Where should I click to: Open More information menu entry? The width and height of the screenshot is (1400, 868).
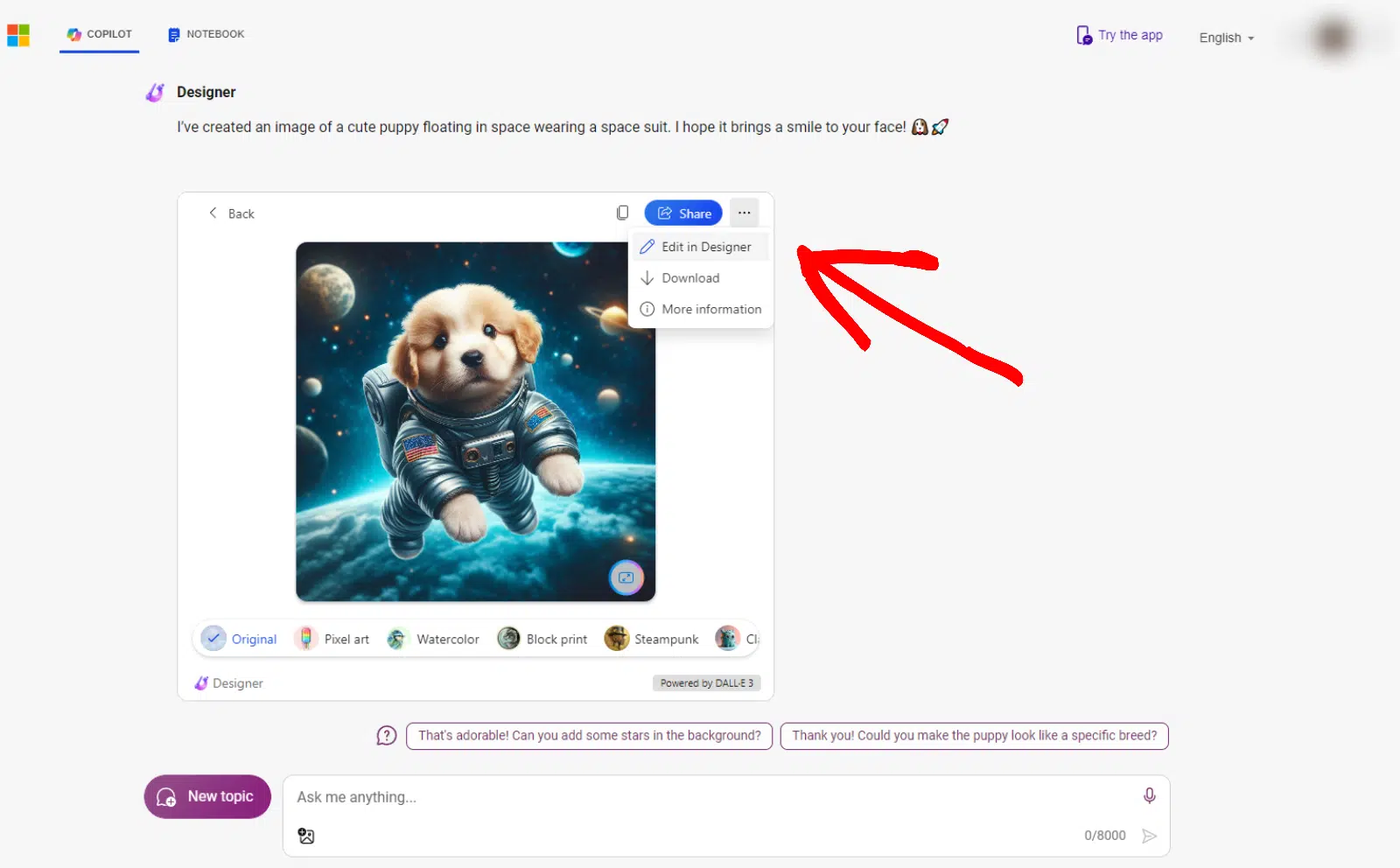699,309
